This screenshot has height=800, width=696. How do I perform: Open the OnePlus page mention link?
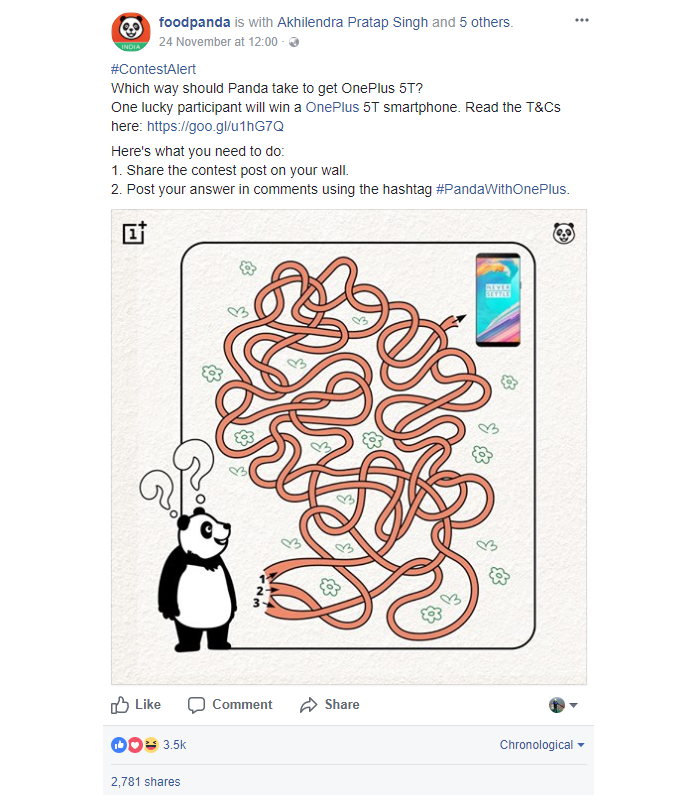(x=332, y=107)
